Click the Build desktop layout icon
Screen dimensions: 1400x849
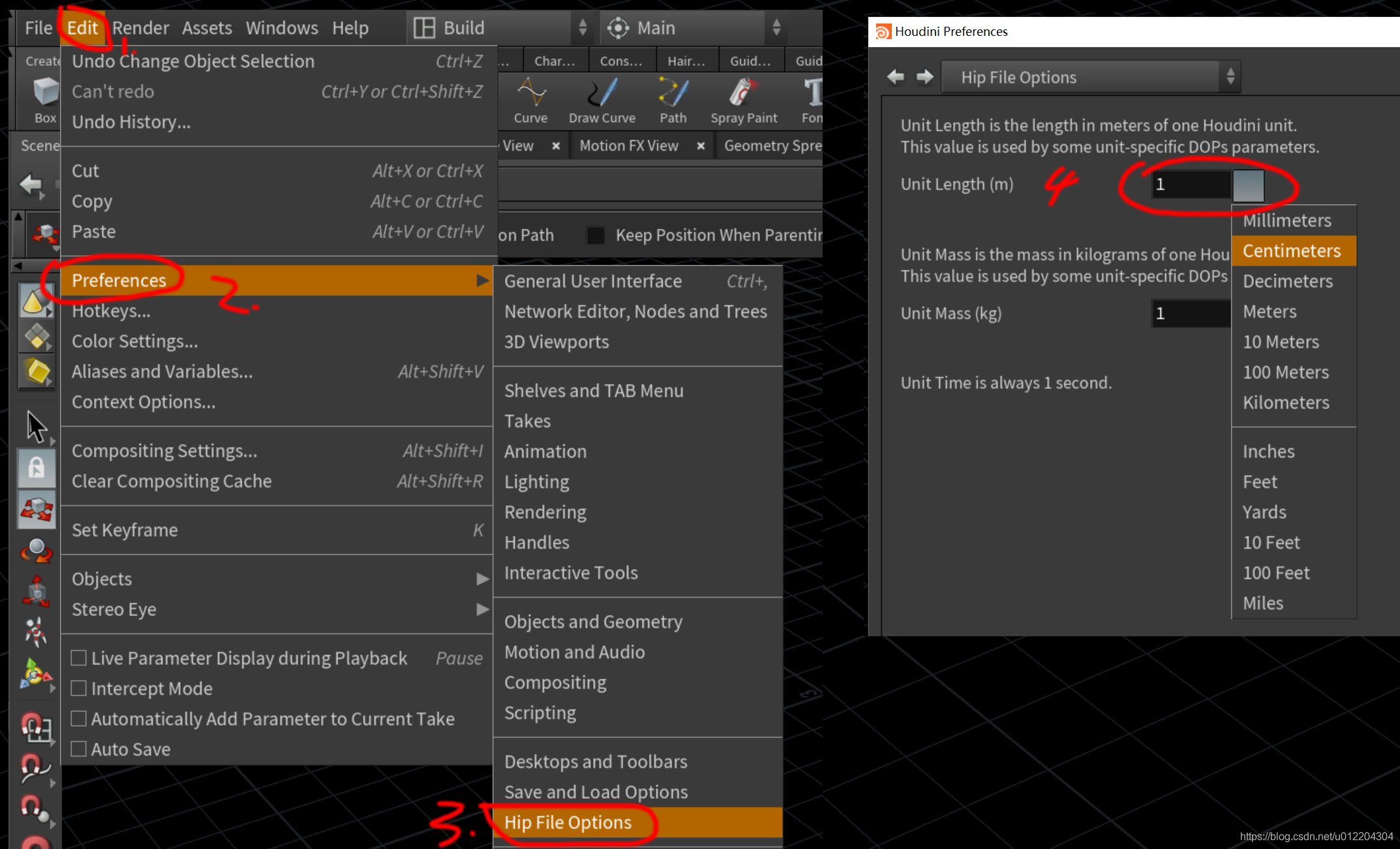pos(424,28)
